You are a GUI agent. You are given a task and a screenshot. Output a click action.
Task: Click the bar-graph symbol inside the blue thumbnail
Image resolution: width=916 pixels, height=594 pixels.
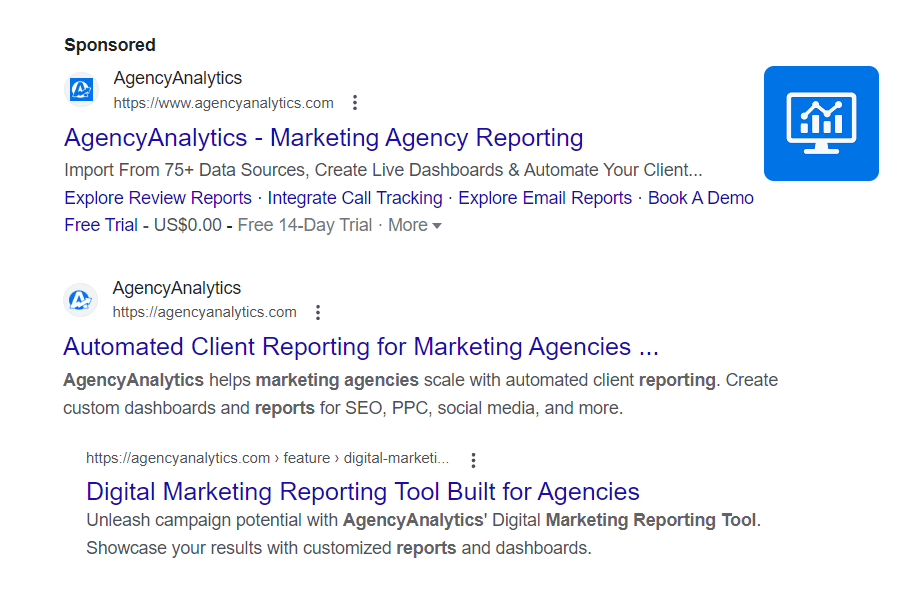click(x=821, y=117)
